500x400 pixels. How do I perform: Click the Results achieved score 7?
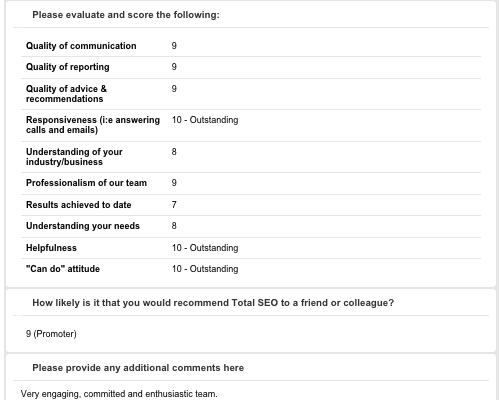[x=174, y=205]
